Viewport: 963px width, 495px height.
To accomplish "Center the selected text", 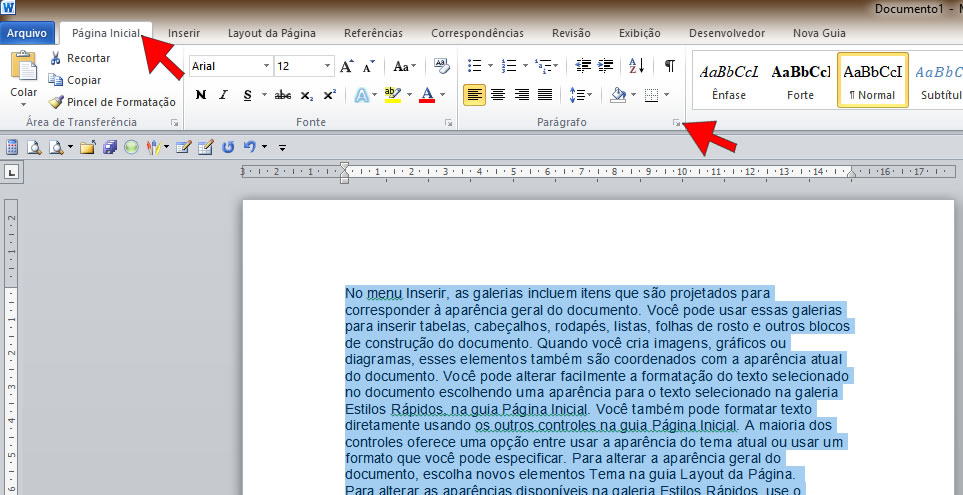I will pos(498,95).
